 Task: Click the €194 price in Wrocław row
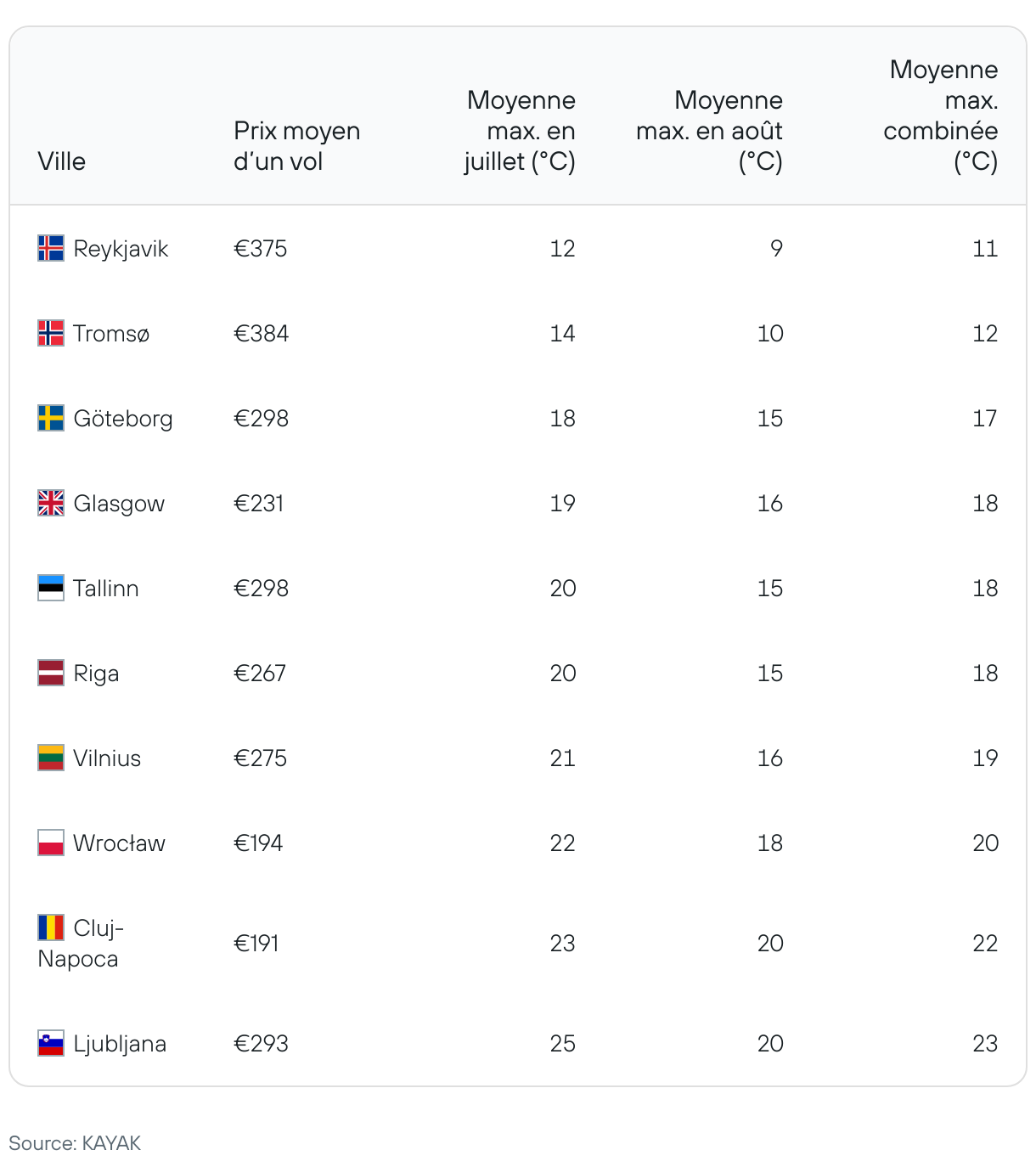pos(258,843)
